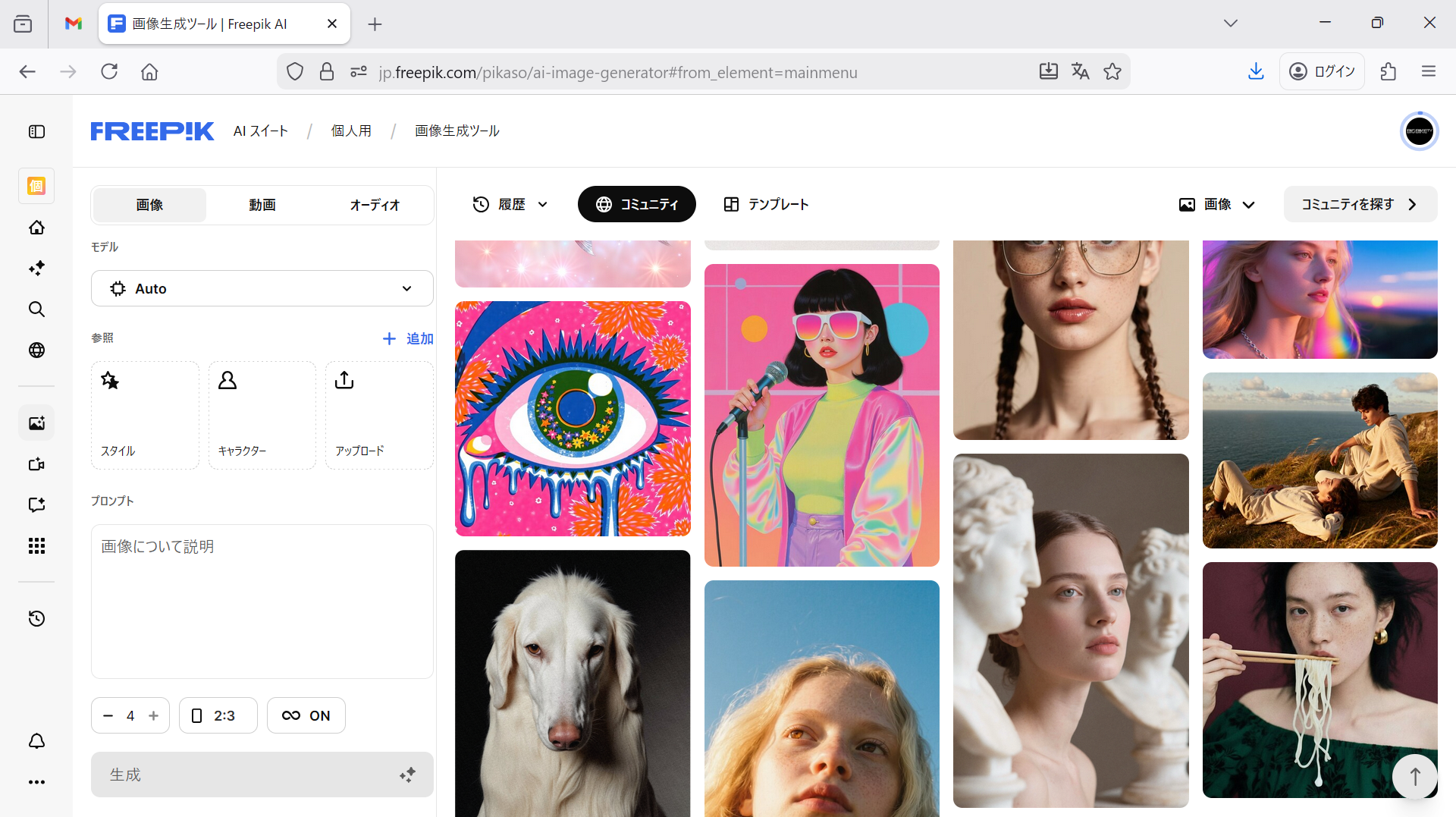View history via the sidebar clock icon
This screenshot has width=1456, height=817.
[36, 618]
